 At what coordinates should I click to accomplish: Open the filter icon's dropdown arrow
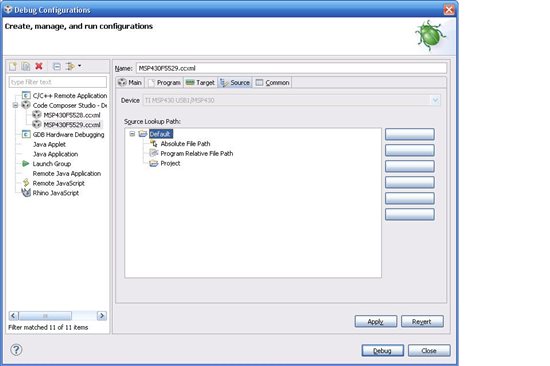[x=80, y=66]
